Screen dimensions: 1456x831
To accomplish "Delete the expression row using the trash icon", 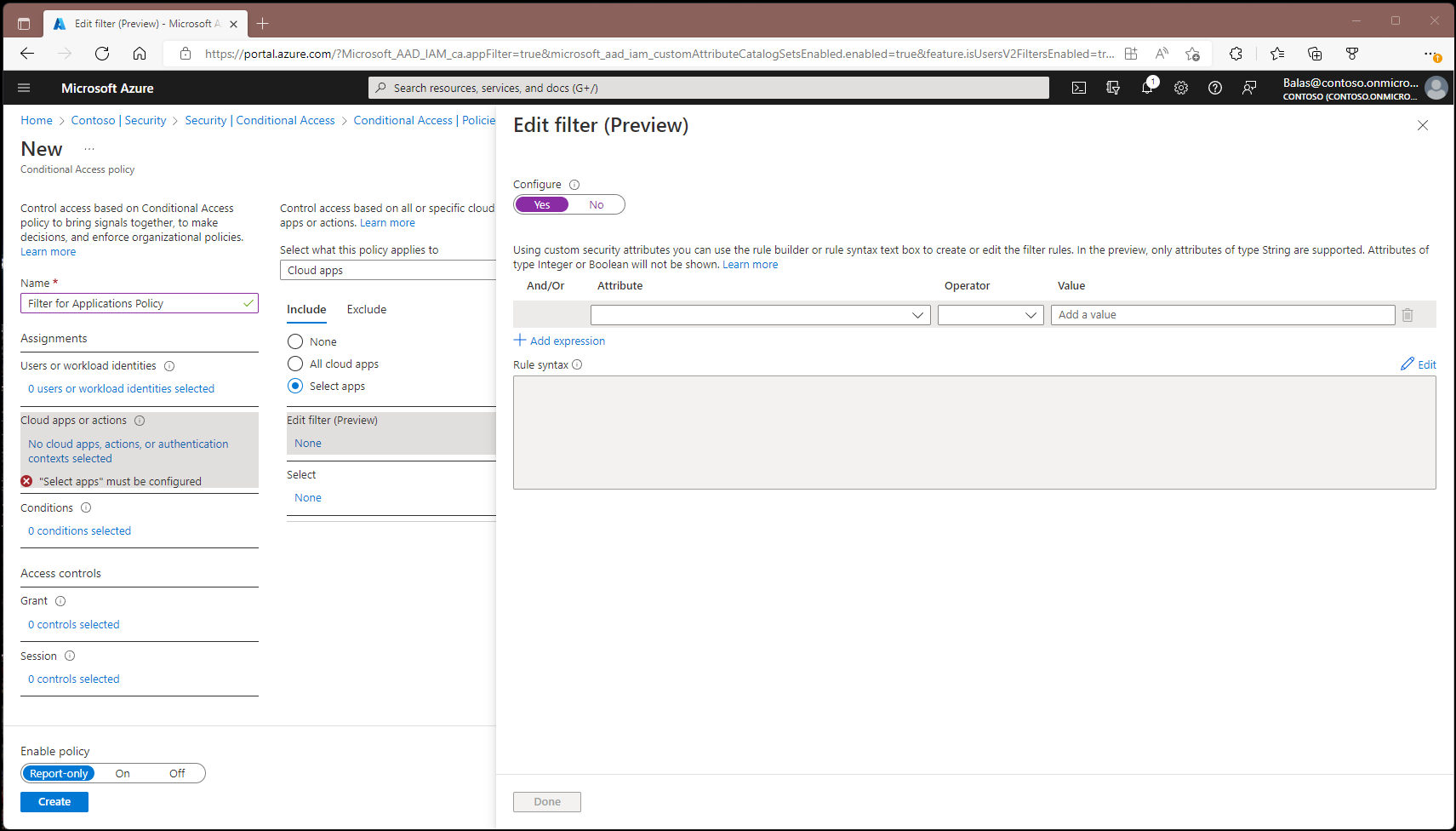I will [1407, 315].
